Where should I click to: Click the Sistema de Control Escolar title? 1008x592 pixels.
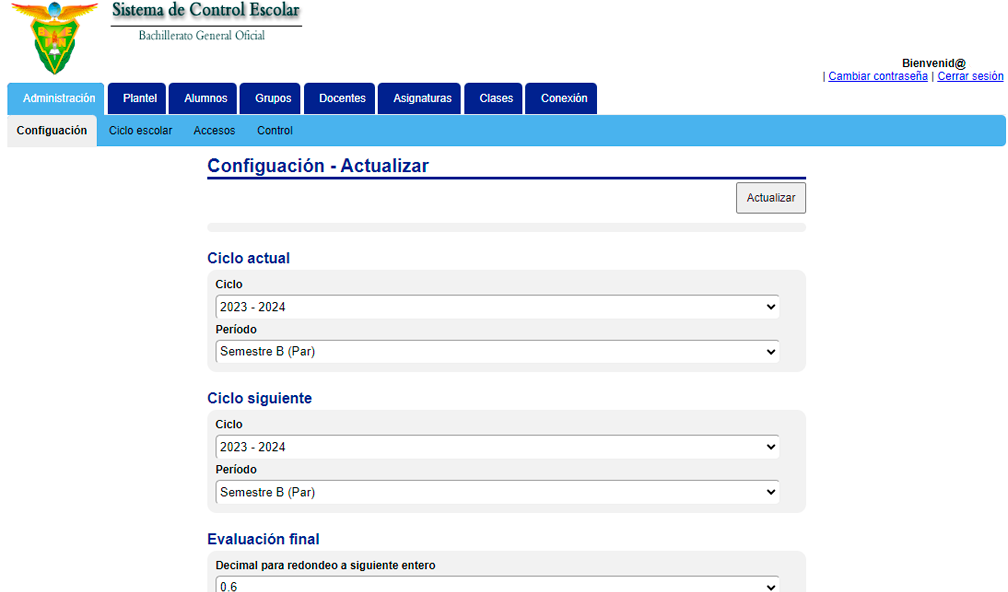(x=206, y=10)
